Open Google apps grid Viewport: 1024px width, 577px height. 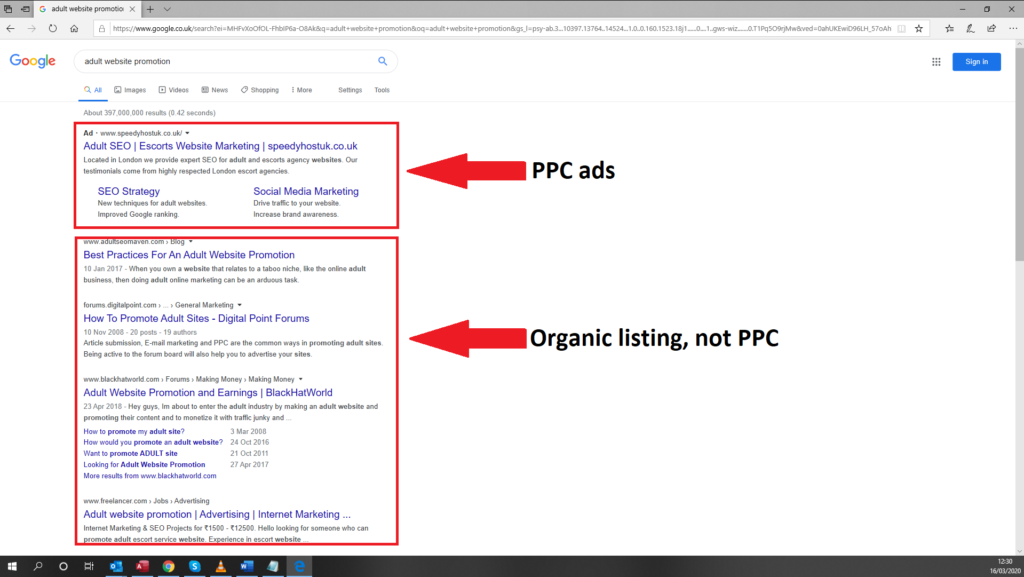tap(936, 61)
